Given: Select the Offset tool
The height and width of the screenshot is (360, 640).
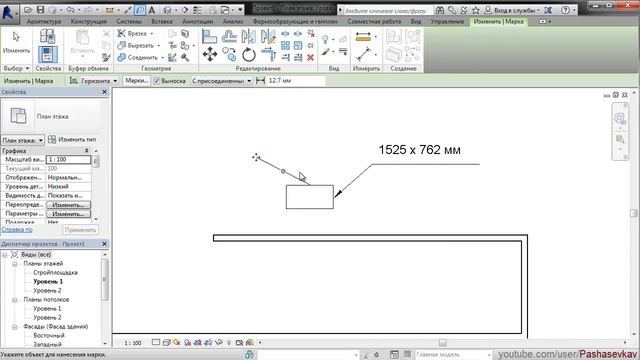Looking at the screenshot, I should [229, 37].
